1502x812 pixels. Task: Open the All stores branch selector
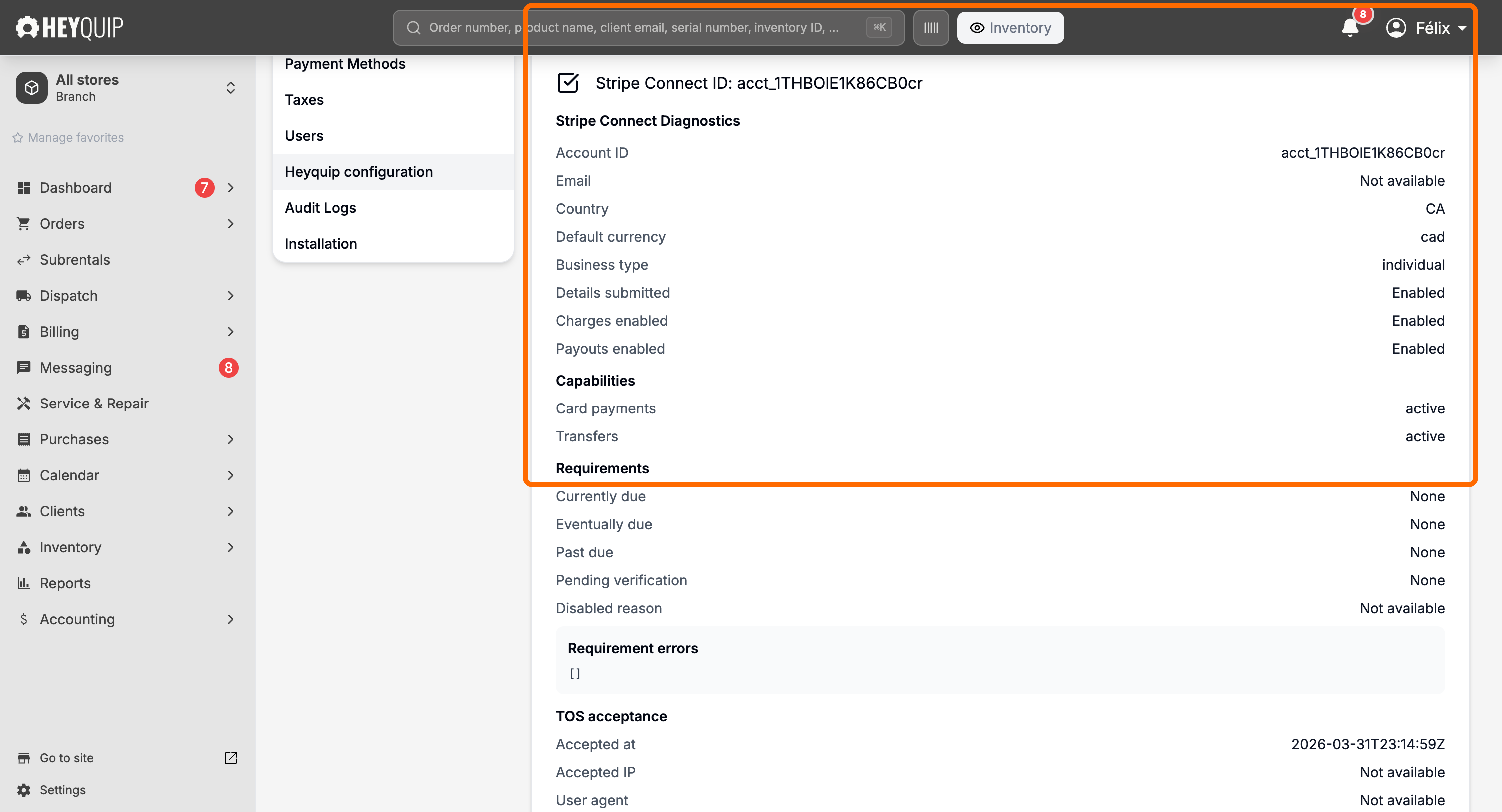click(x=128, y=88)
